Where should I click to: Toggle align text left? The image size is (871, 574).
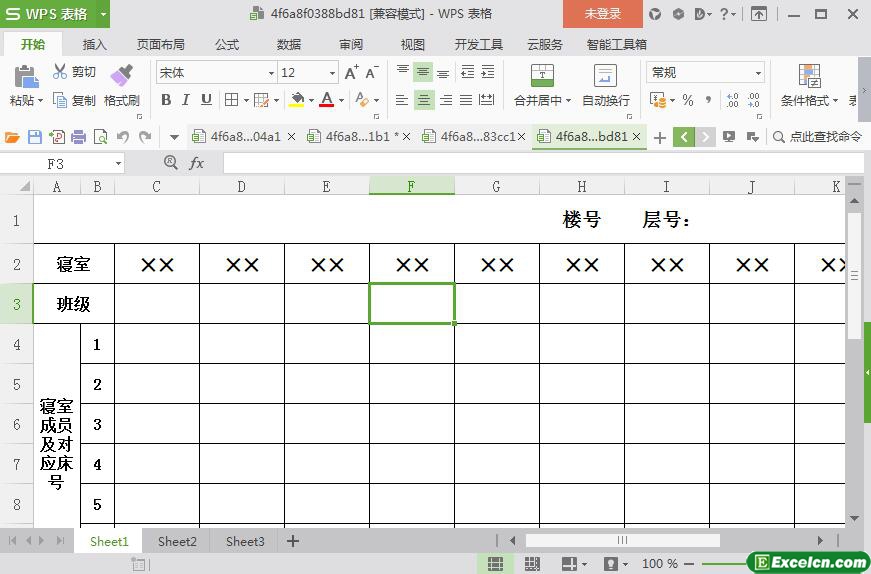click(x=402, y=100)
